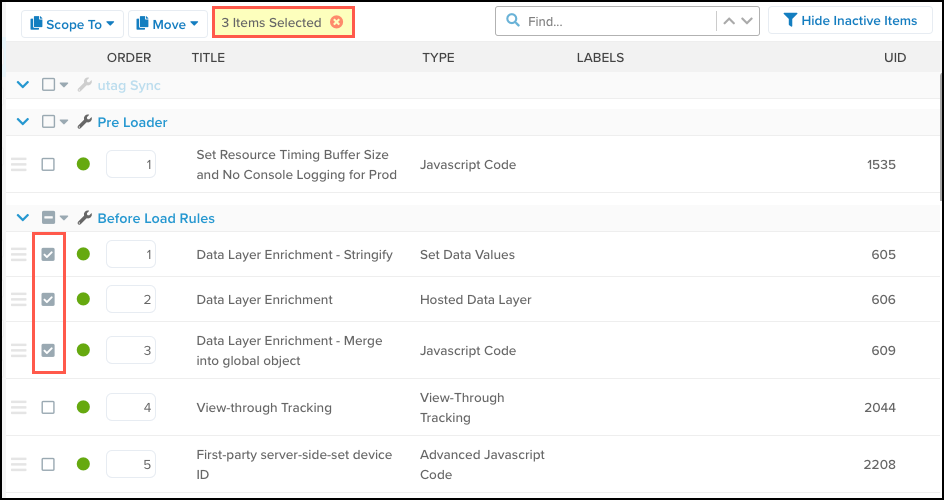The image size is (944, 500).
Task: Collapse the Before Load Rules section
Action: click(24, 218)
